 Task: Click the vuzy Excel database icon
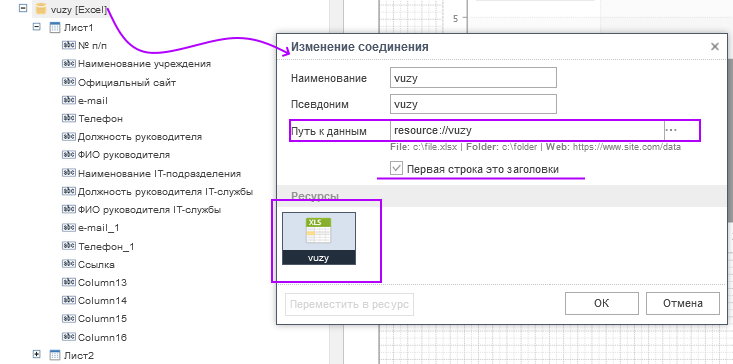point(41,9)
